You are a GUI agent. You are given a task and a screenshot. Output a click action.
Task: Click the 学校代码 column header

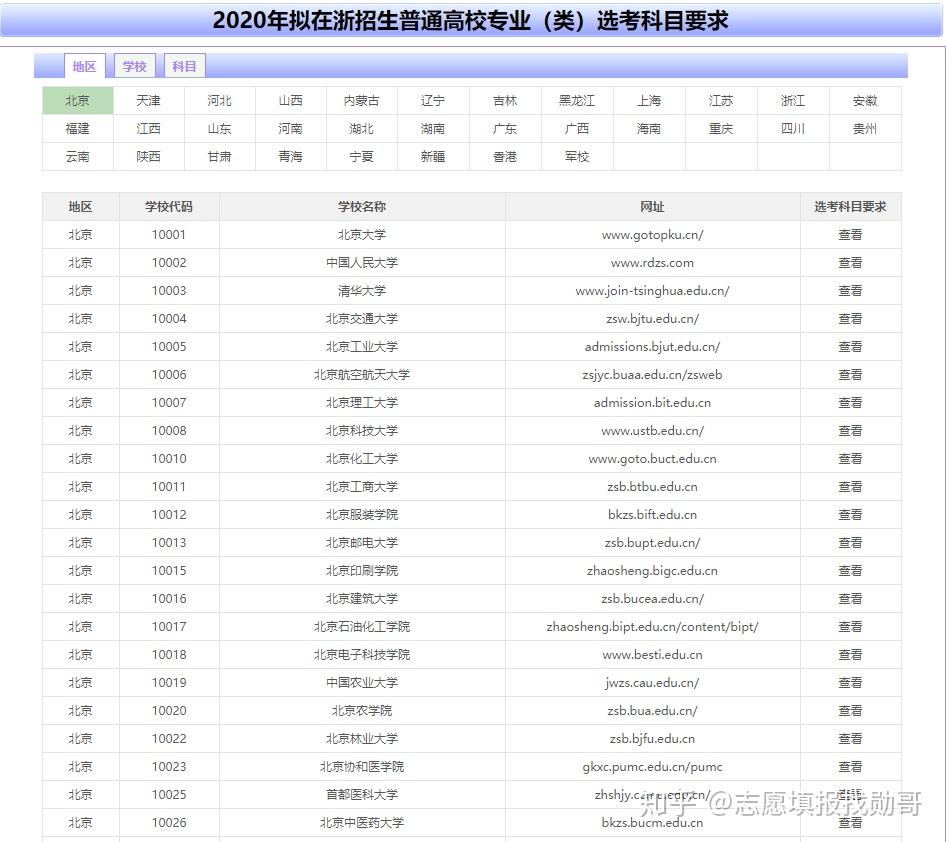tap(169, 207)
